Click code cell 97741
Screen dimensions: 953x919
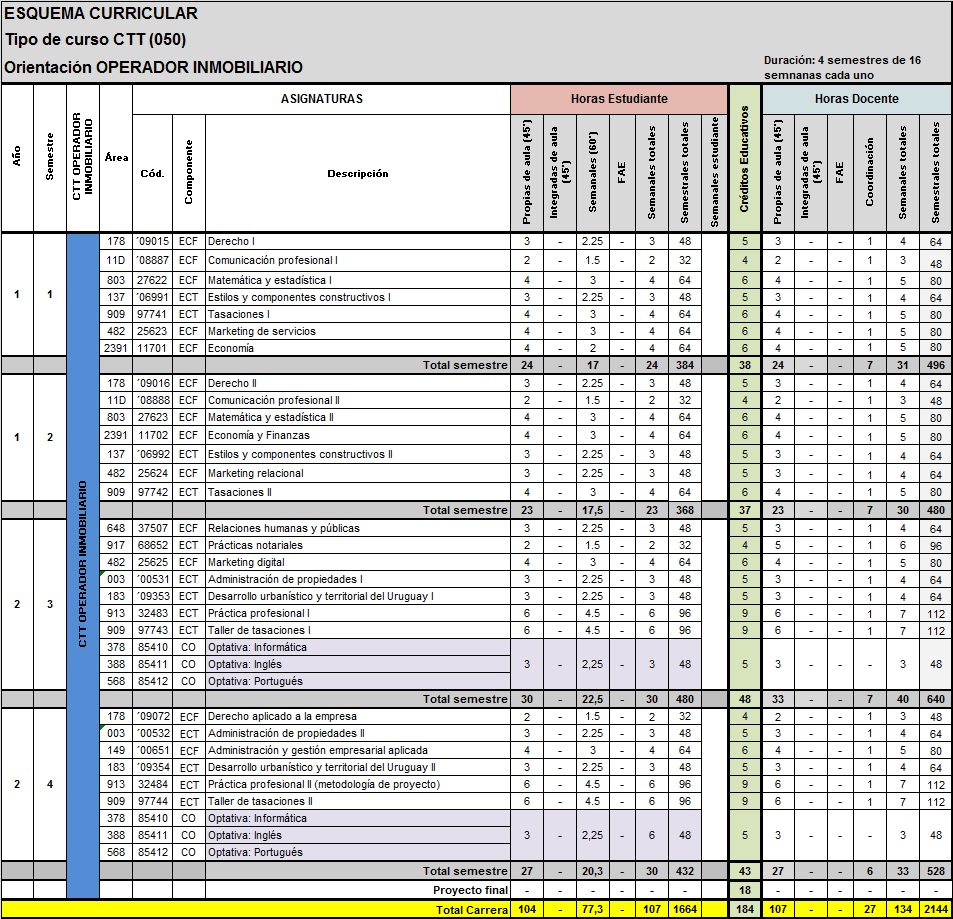coord(152,314)
